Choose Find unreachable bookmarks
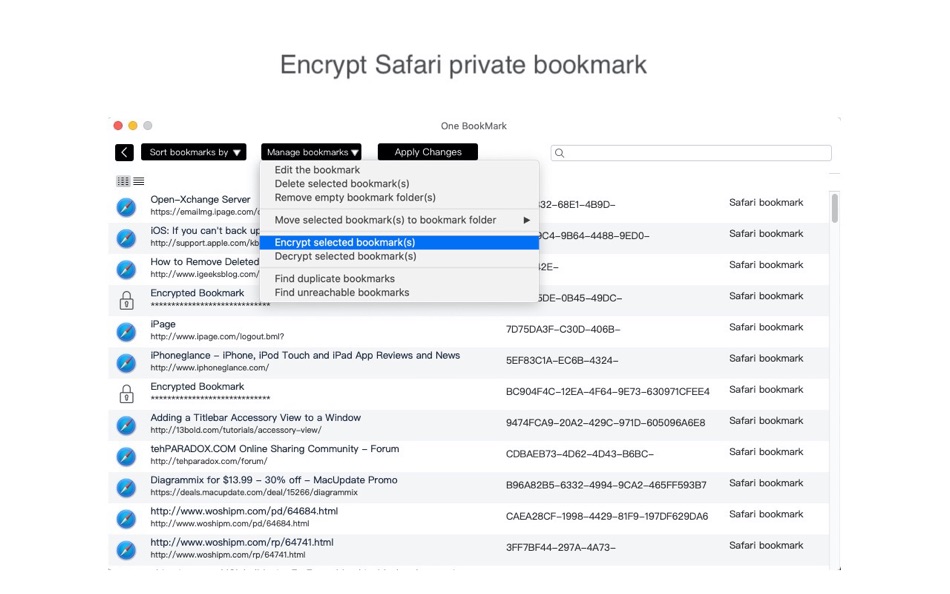 pyautogui.click(x=399, y=293)
